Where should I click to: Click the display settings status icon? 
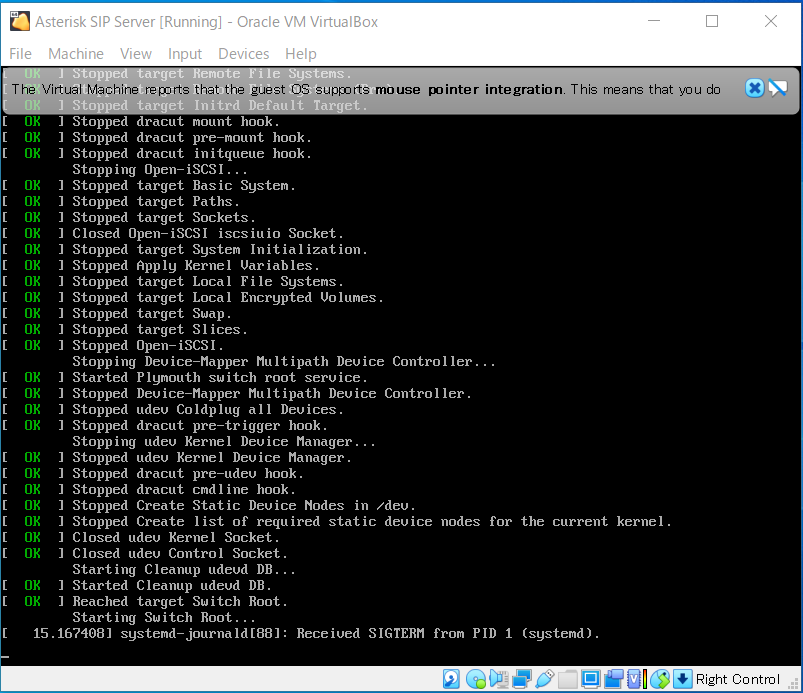point(590,679)
